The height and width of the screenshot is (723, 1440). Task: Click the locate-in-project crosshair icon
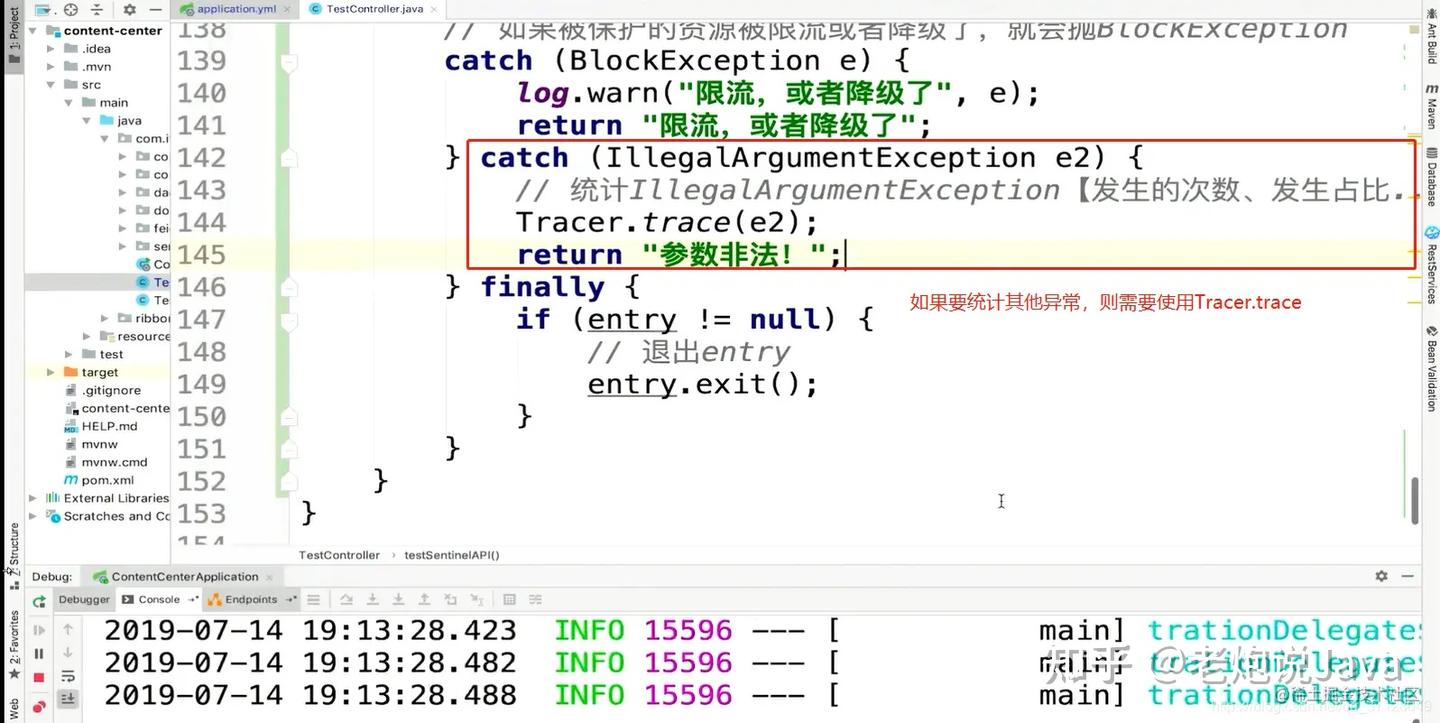(71, 10)
